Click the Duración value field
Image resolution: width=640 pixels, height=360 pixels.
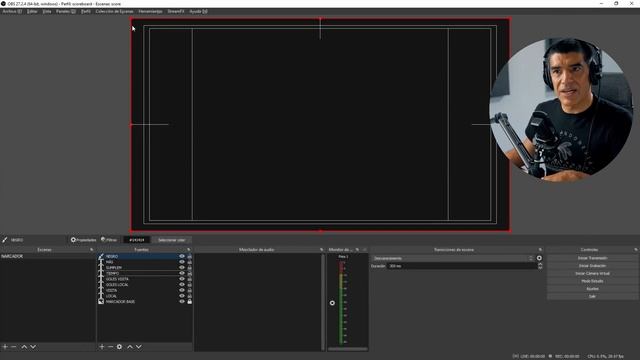(x=462, y=266)
